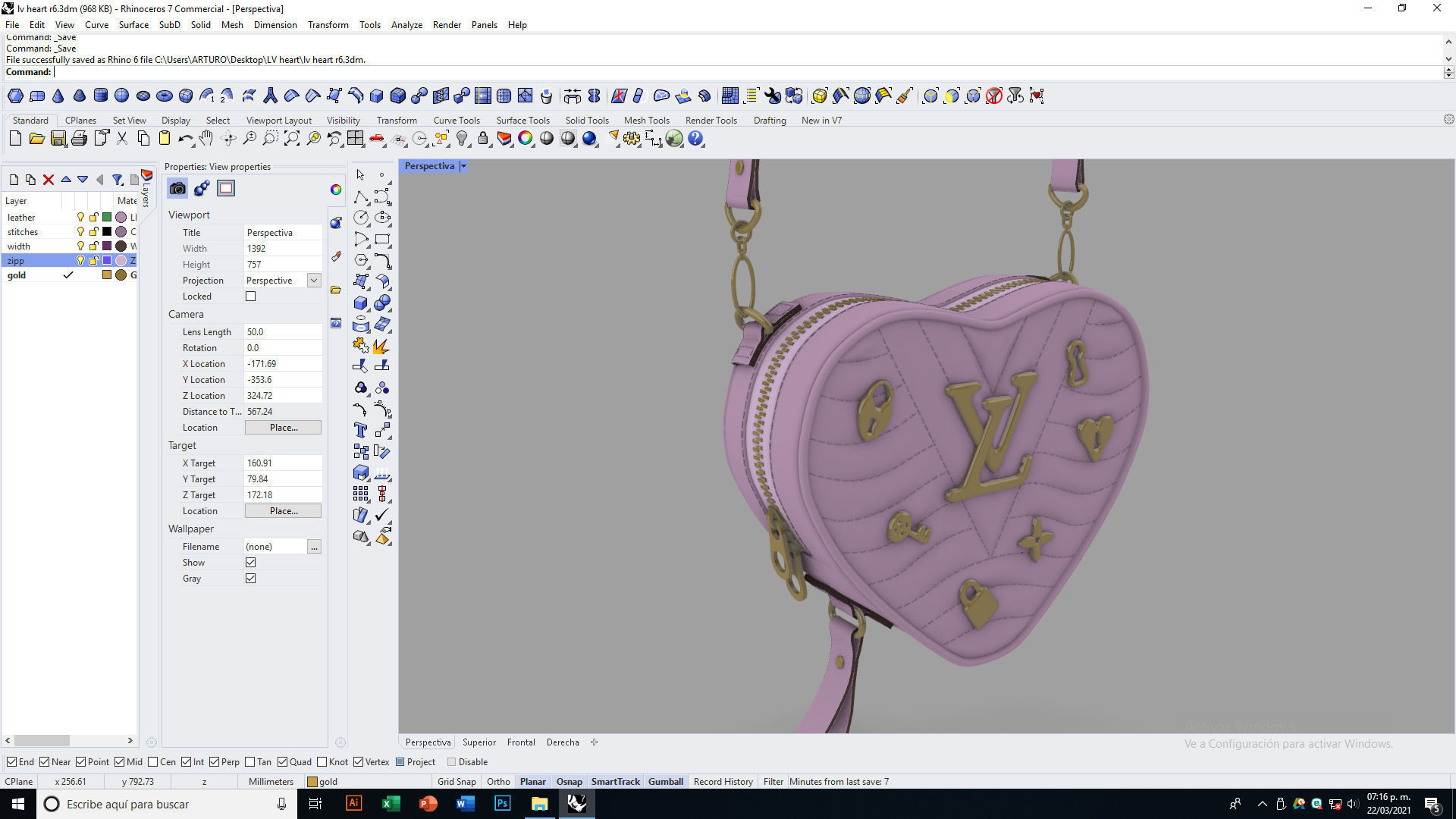The image size is (1456, 819).
Task: Click the four-viewport layout icon
Action: 356,139
